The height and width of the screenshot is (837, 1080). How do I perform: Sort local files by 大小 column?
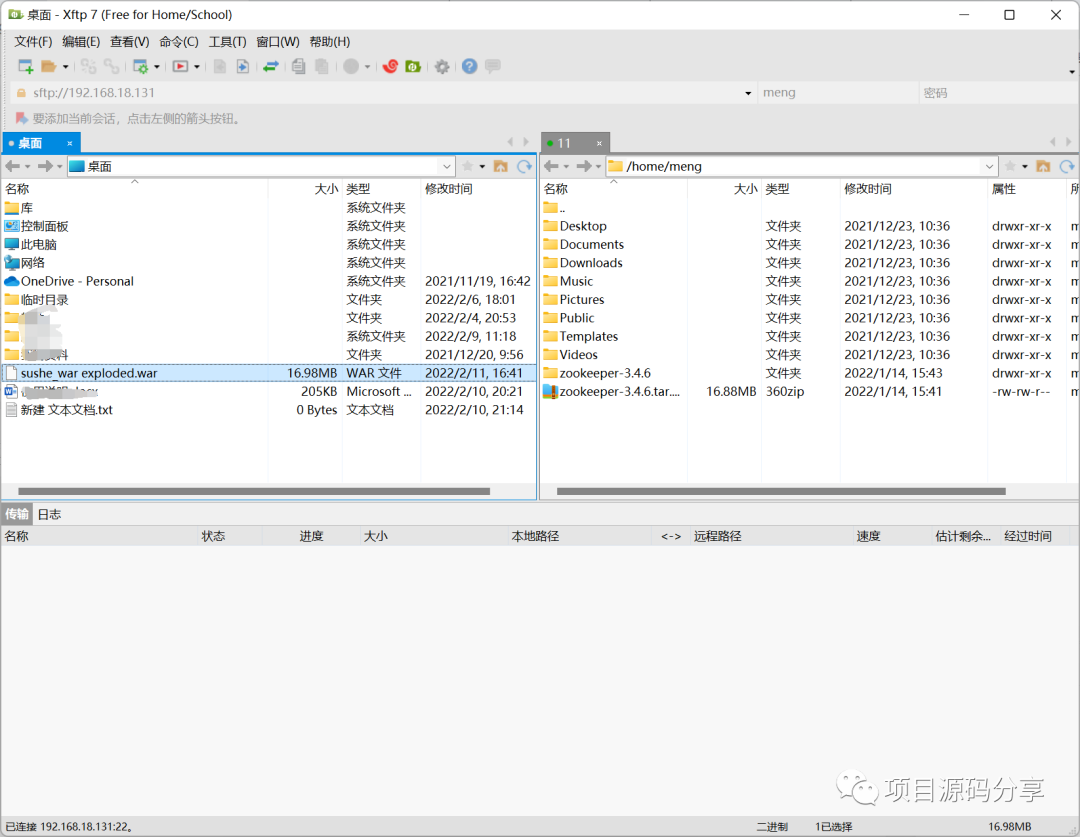[x=304, y=189]
